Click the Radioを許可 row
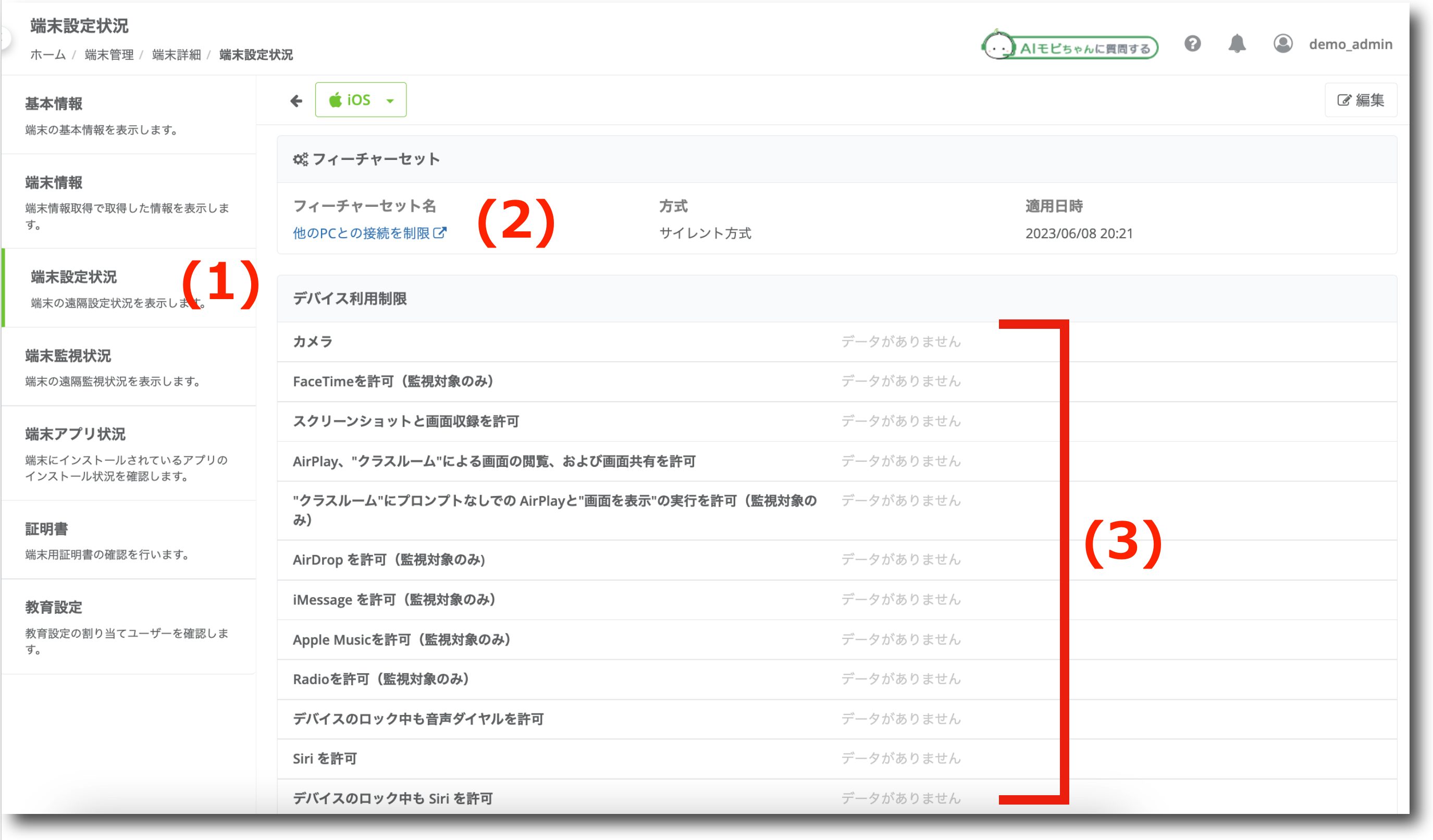Image resolution: width=1433 pixels, height=840 pixels. pyautogui.click(x=836, y=680)
